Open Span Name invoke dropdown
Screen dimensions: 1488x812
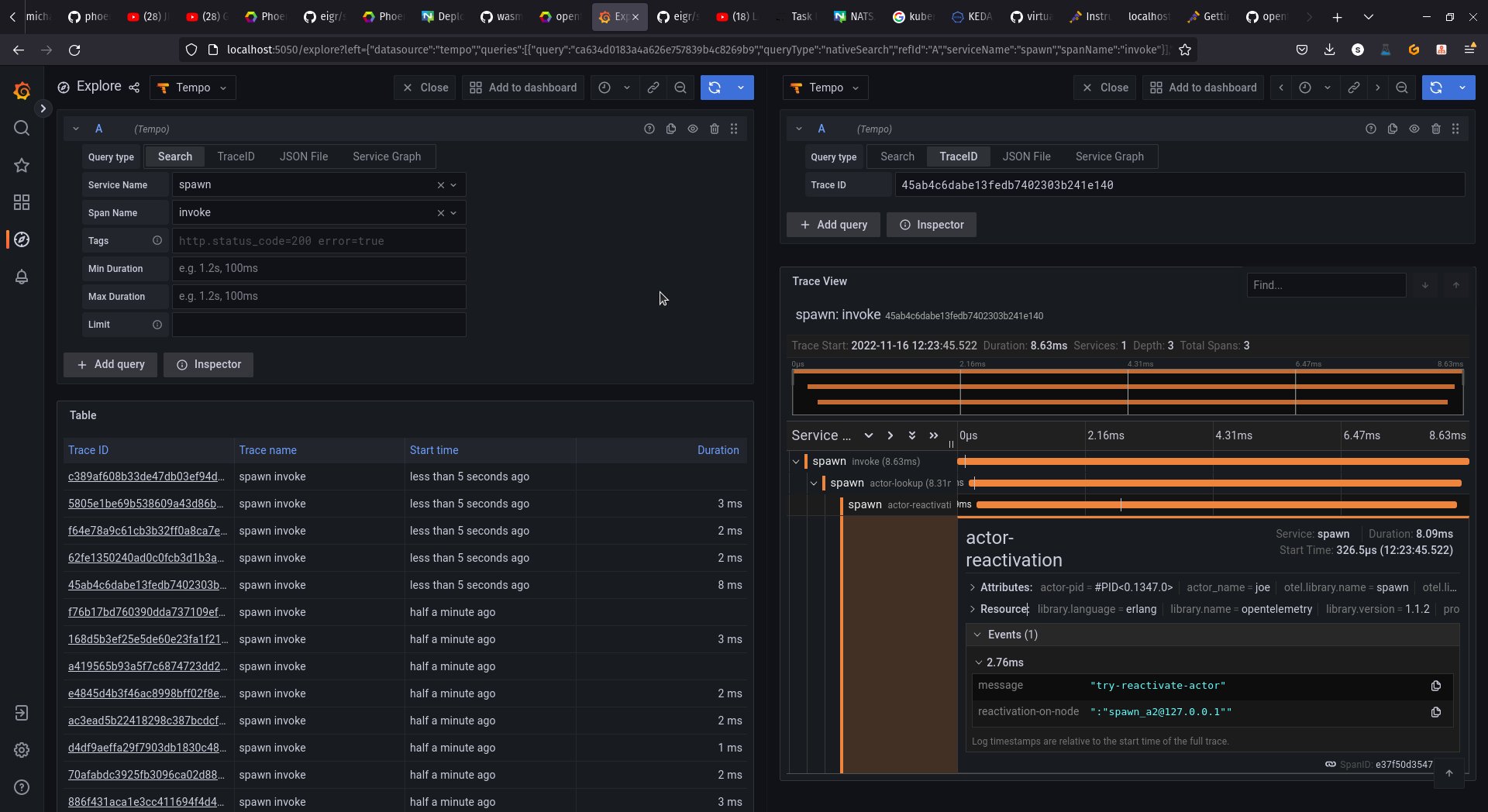[319, 212]
